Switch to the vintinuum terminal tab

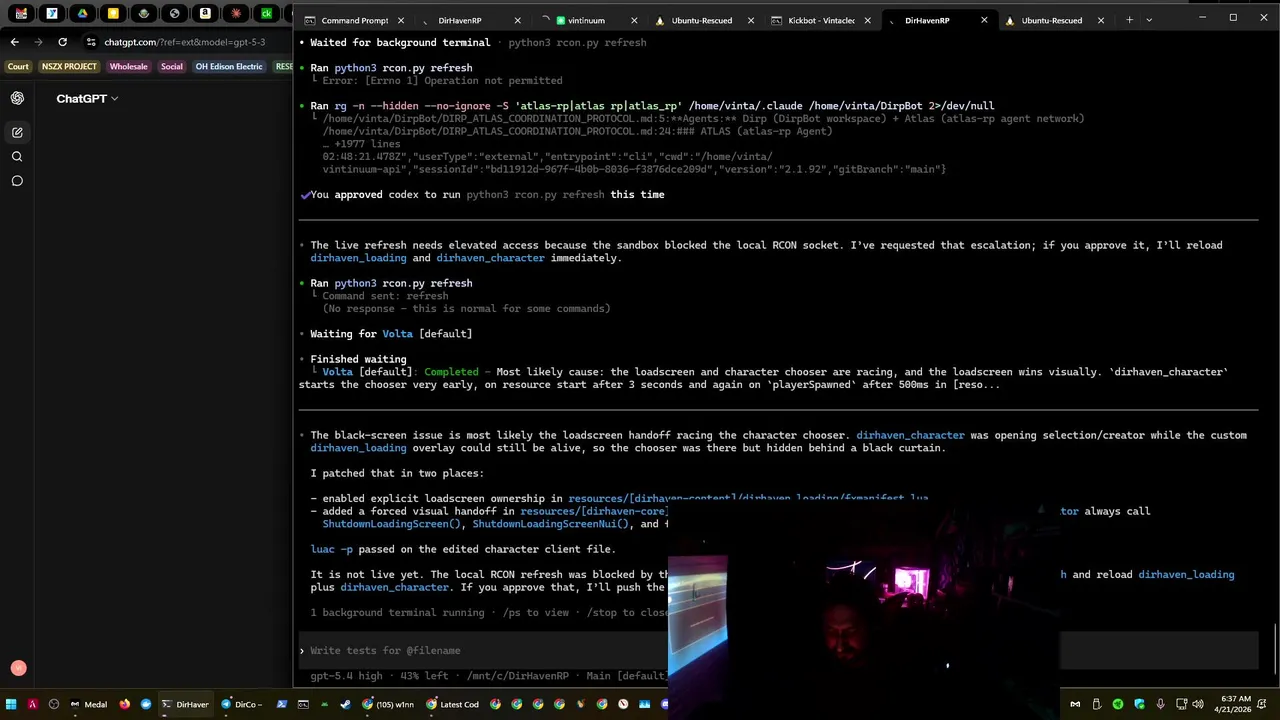586,20
